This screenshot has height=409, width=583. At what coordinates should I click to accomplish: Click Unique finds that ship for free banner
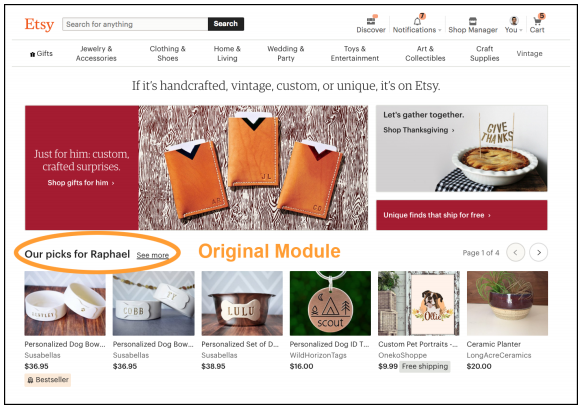point(461,215)
